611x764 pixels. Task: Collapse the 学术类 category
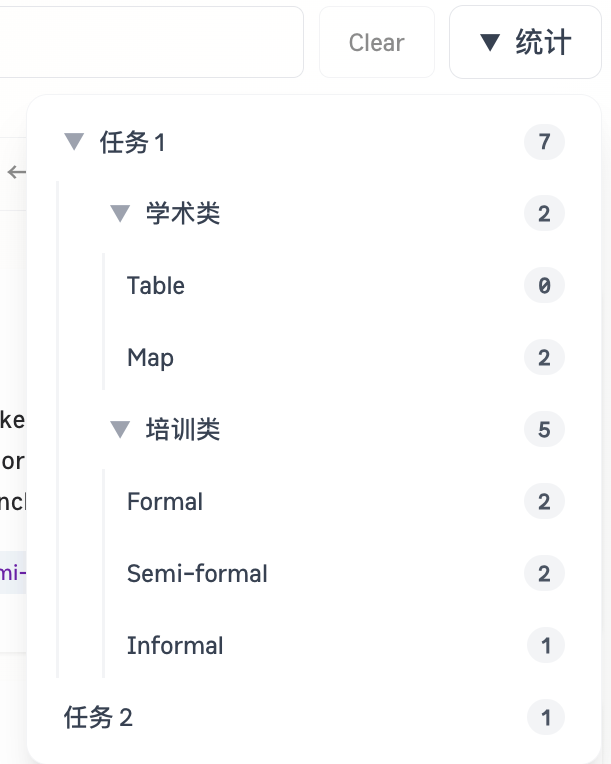pos(120,213)
